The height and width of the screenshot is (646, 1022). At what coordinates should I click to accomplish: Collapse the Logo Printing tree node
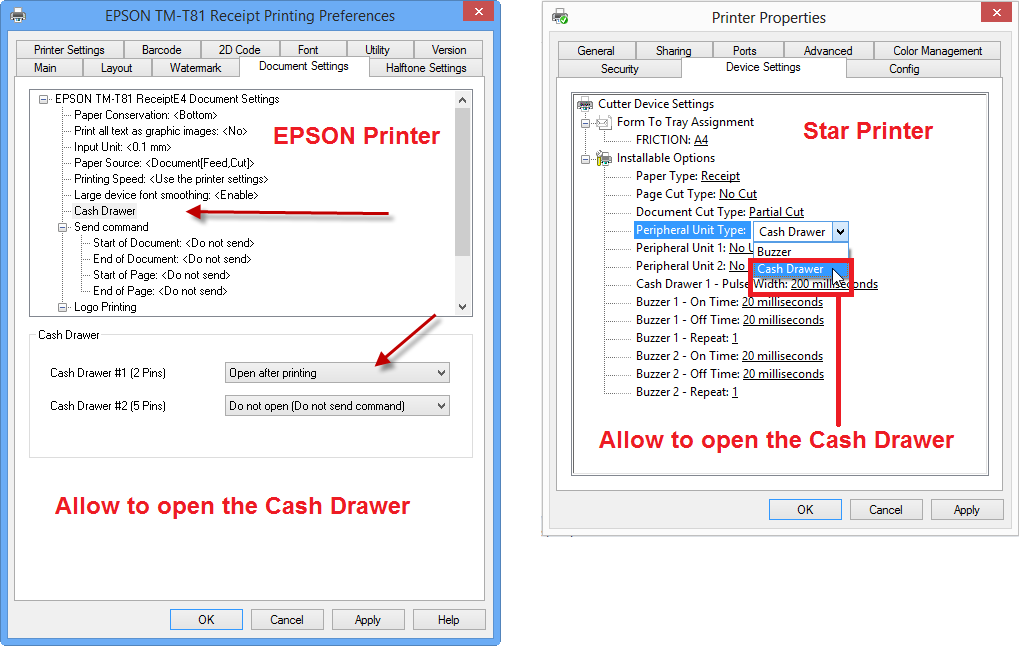coord(63,307)
